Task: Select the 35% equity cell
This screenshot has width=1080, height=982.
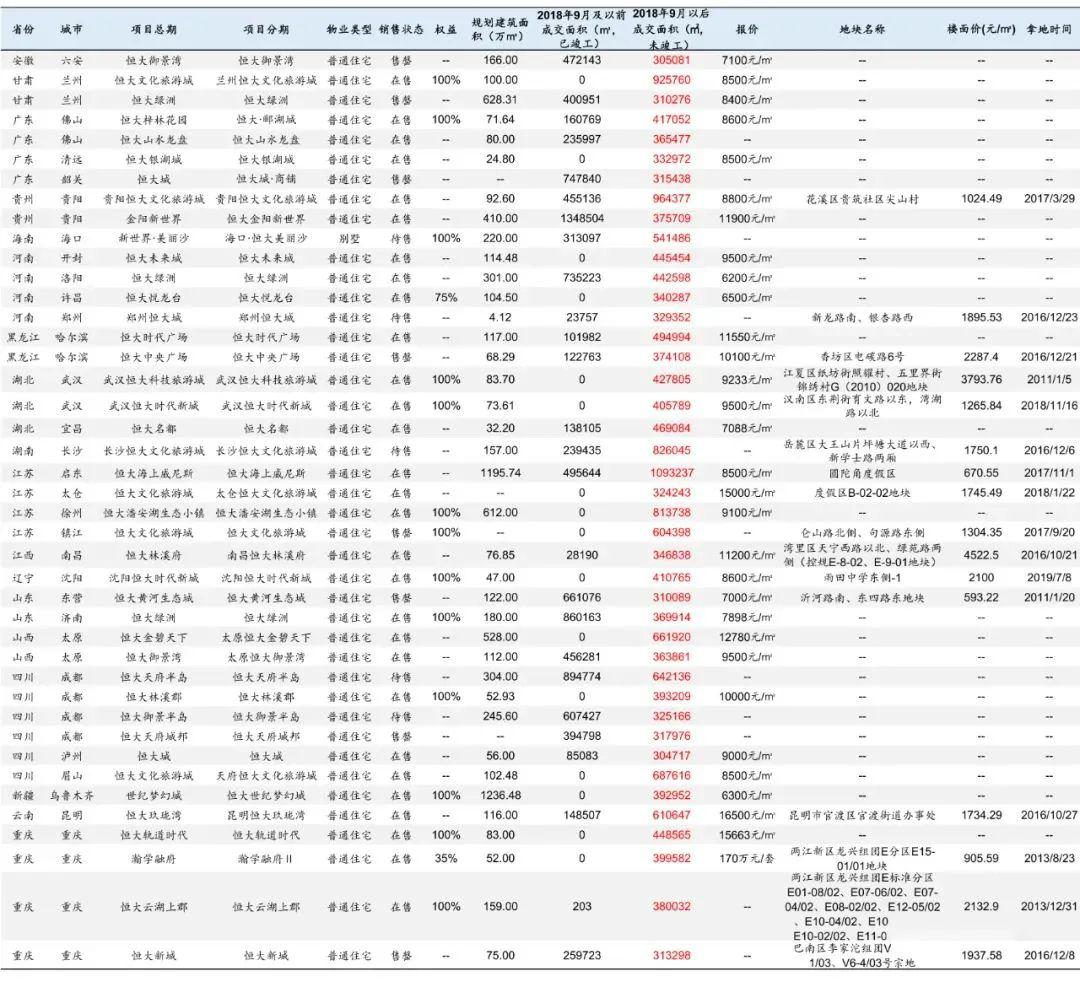Action: pyautogui.click(x=446, y=858)
